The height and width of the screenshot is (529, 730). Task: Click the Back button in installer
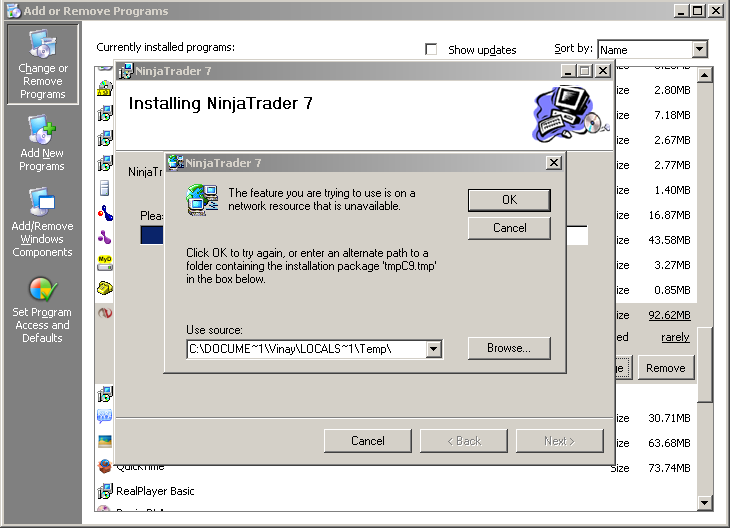(x=464, y=441)
